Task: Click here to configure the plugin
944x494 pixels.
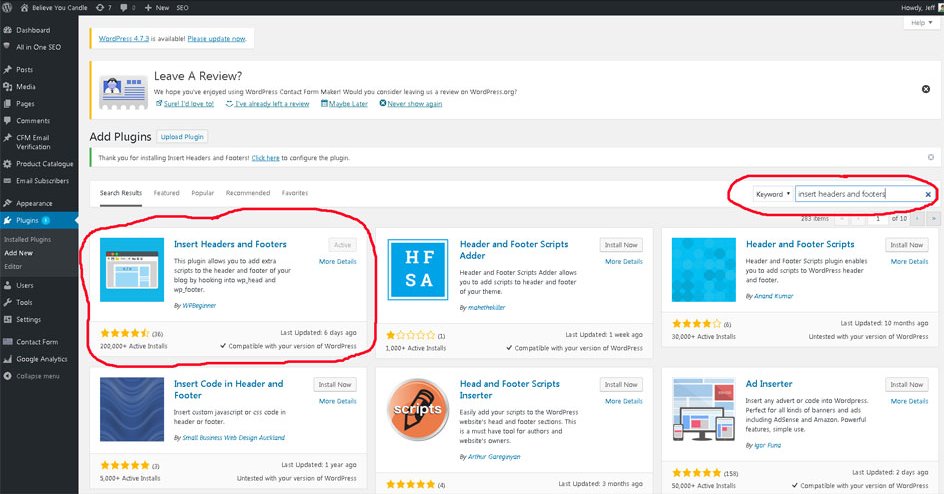Action: tap(266, 158)
